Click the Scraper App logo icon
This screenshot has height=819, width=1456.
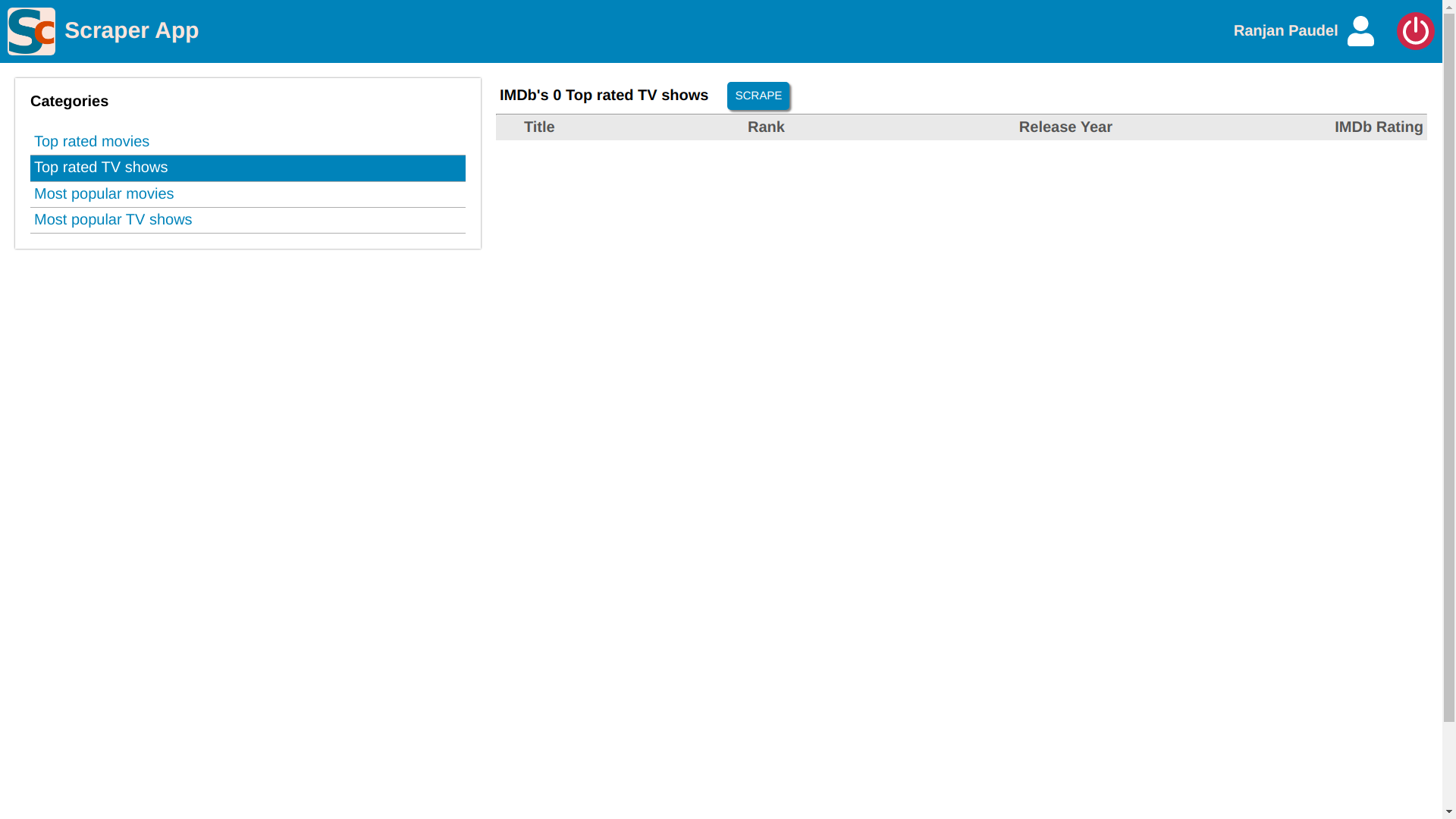click(31, 31)
